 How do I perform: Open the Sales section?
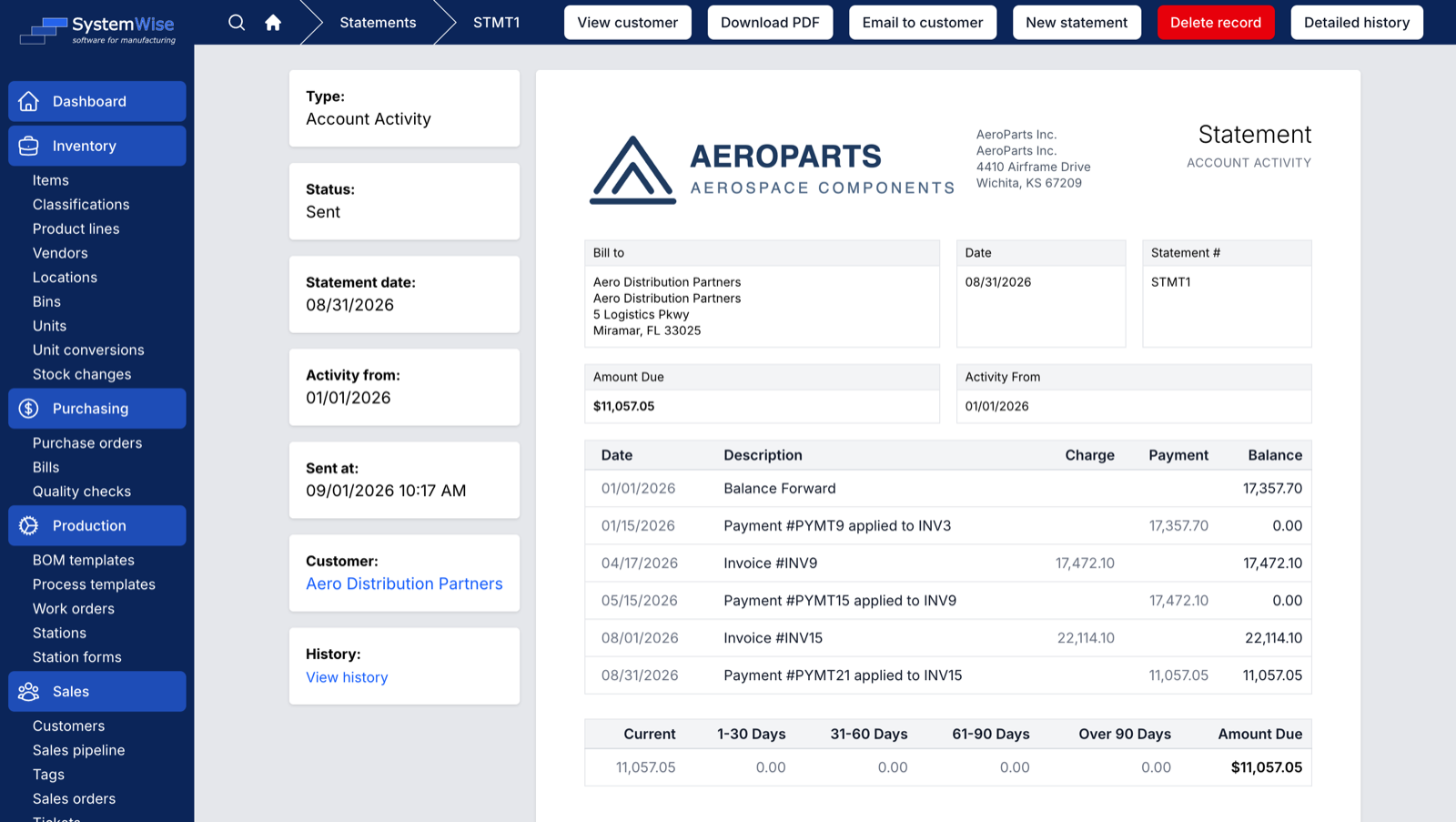(x=97, y=692)
